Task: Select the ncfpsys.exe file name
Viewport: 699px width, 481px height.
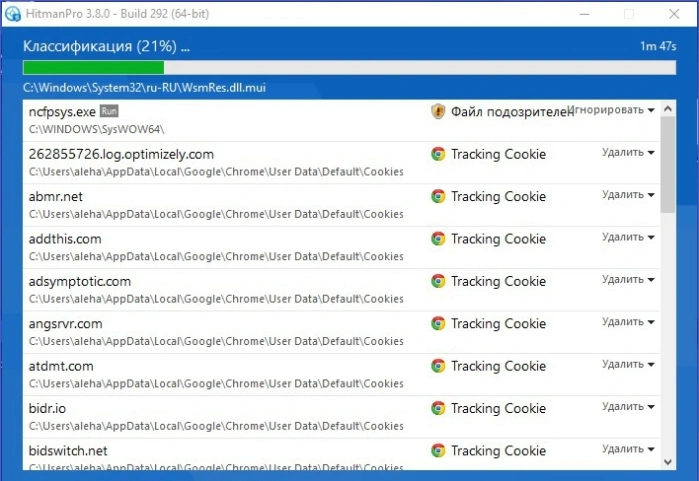Action: (x=62, y=112)
